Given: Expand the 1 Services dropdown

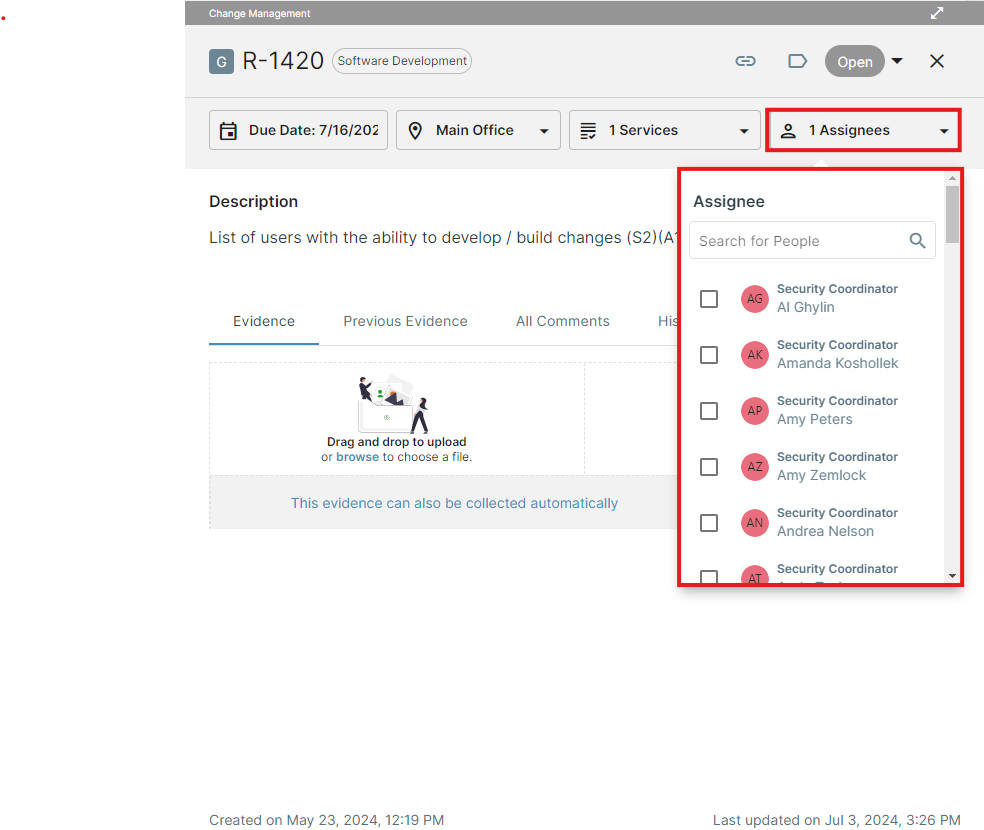Looking at the screenshot, I should pyautogui.click(x=744, y=130).
